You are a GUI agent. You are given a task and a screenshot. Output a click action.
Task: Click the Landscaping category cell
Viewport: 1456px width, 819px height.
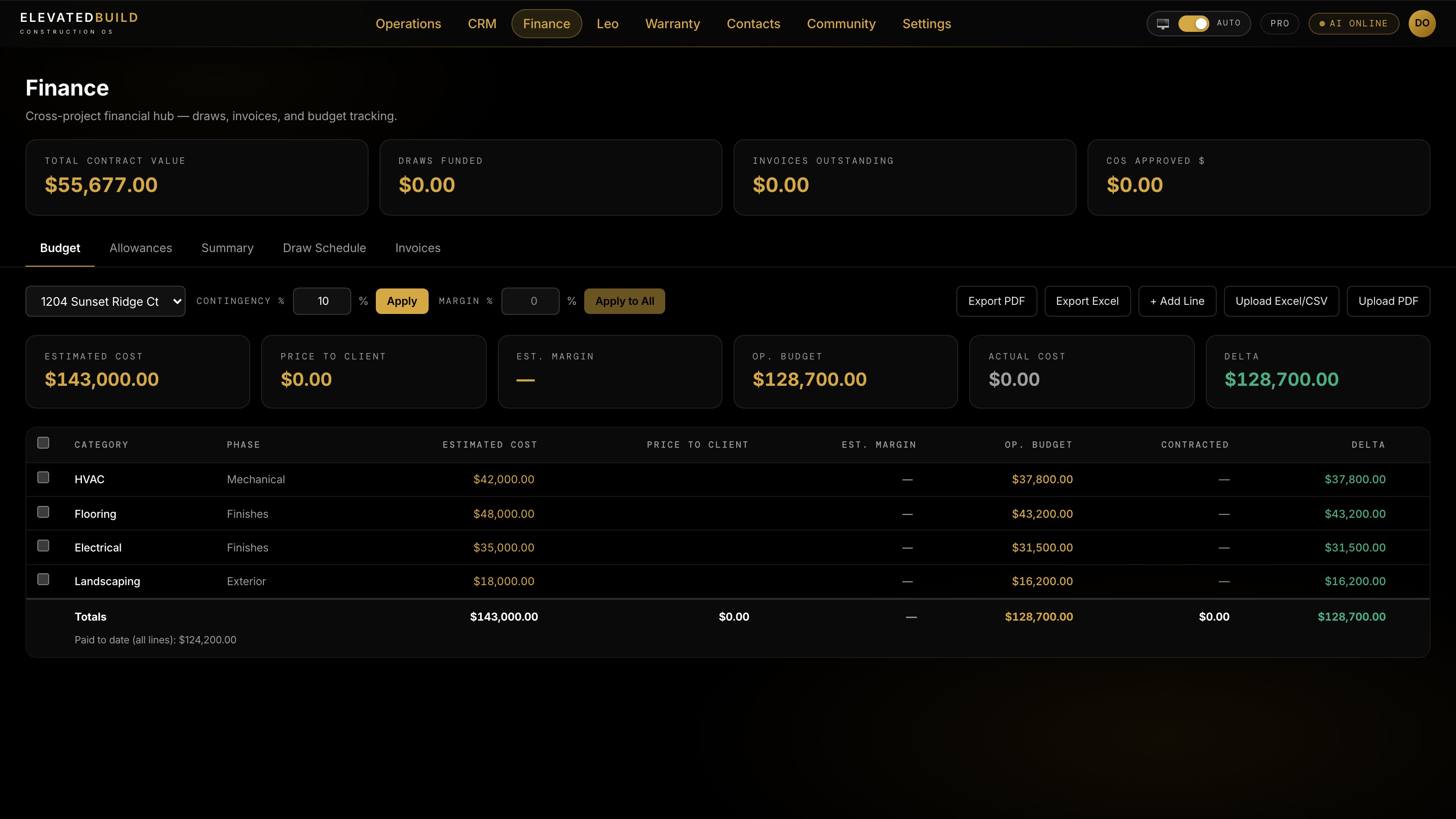[x=107, y=581]
